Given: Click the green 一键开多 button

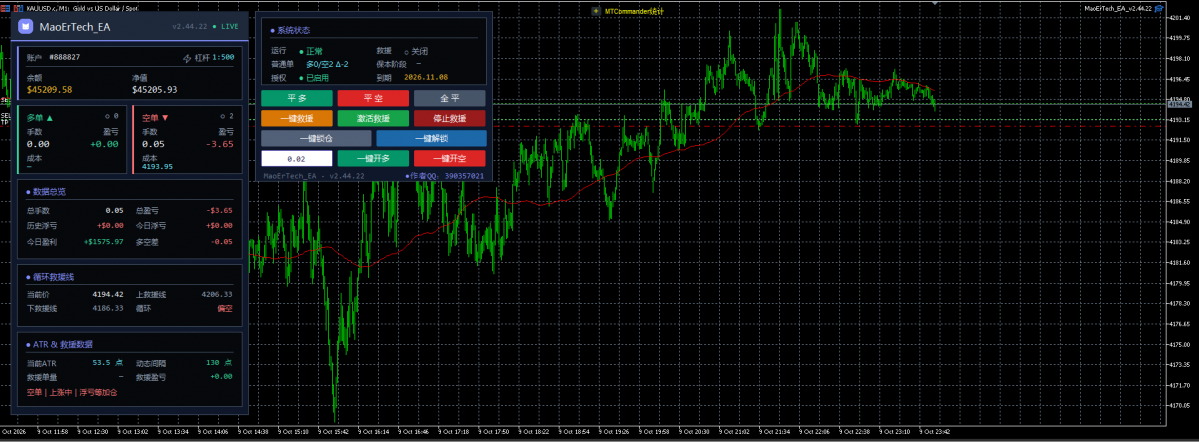Looking at the screenshot, I should point(373,158).
